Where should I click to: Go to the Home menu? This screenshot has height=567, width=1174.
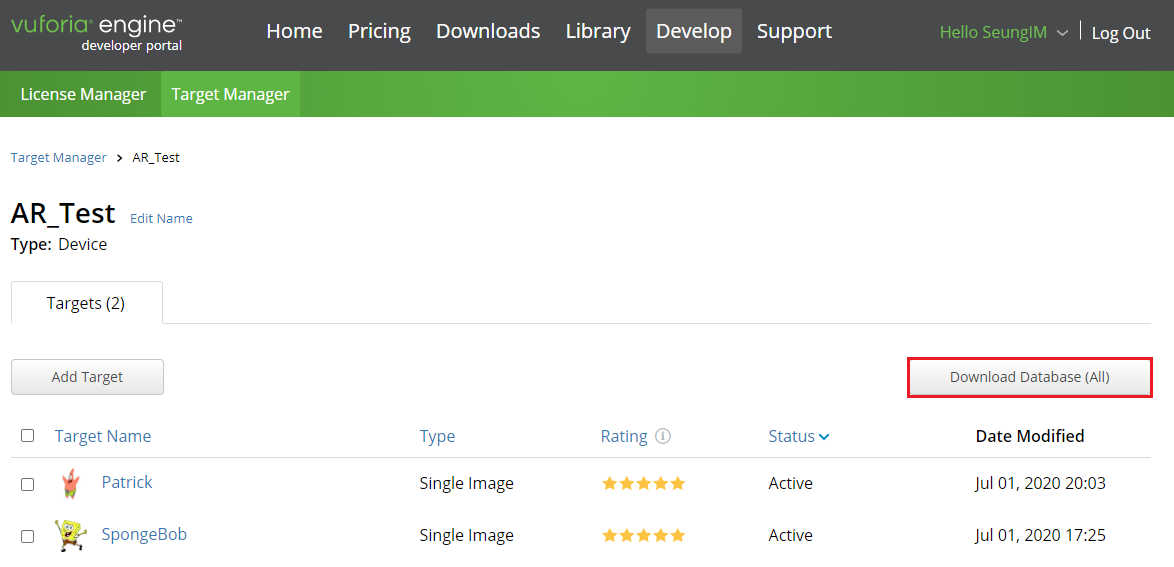click(x=294, y=31)
